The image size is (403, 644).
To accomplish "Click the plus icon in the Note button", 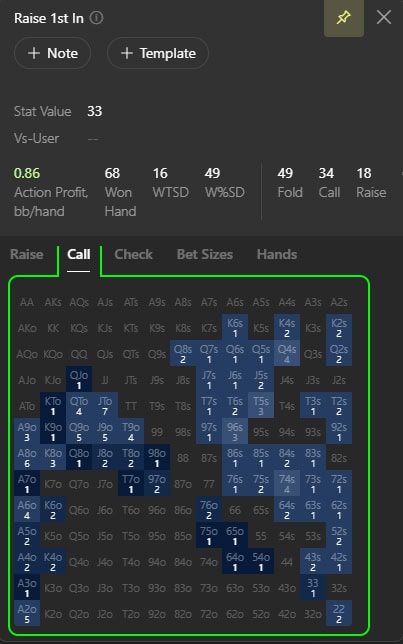I will click(x=34, y=53).
